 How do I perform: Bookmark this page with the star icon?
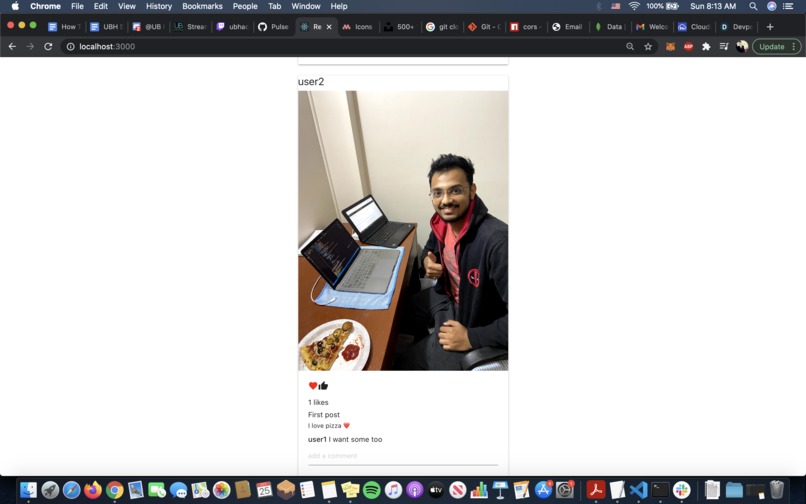[x=648, y=46]
